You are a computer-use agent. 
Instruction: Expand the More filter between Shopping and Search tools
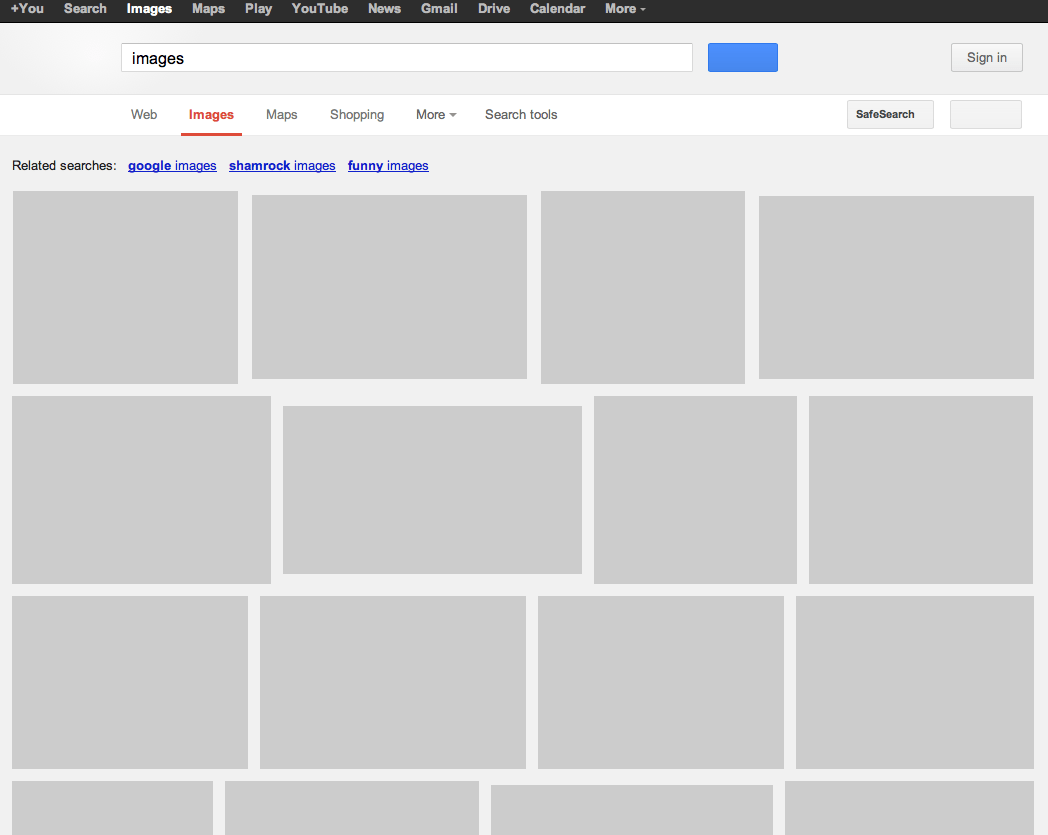pyautogui.click(x=435, y=114)
